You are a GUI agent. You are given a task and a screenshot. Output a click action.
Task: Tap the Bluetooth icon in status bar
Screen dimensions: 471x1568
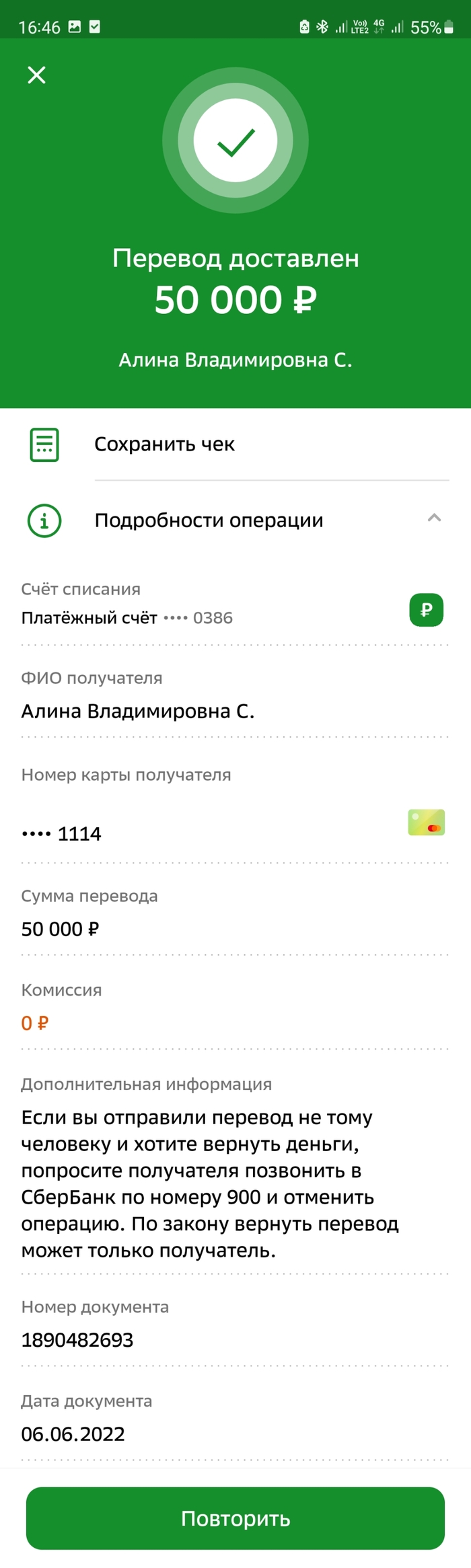322,27
